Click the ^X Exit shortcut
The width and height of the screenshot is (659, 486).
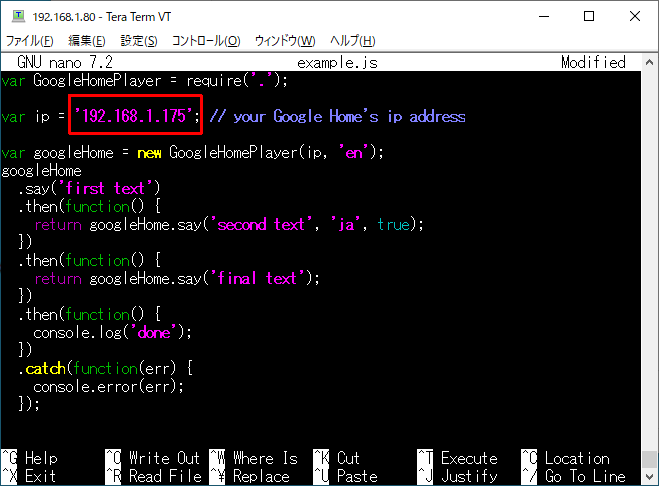pyautogui.click(x=29, y=476)
